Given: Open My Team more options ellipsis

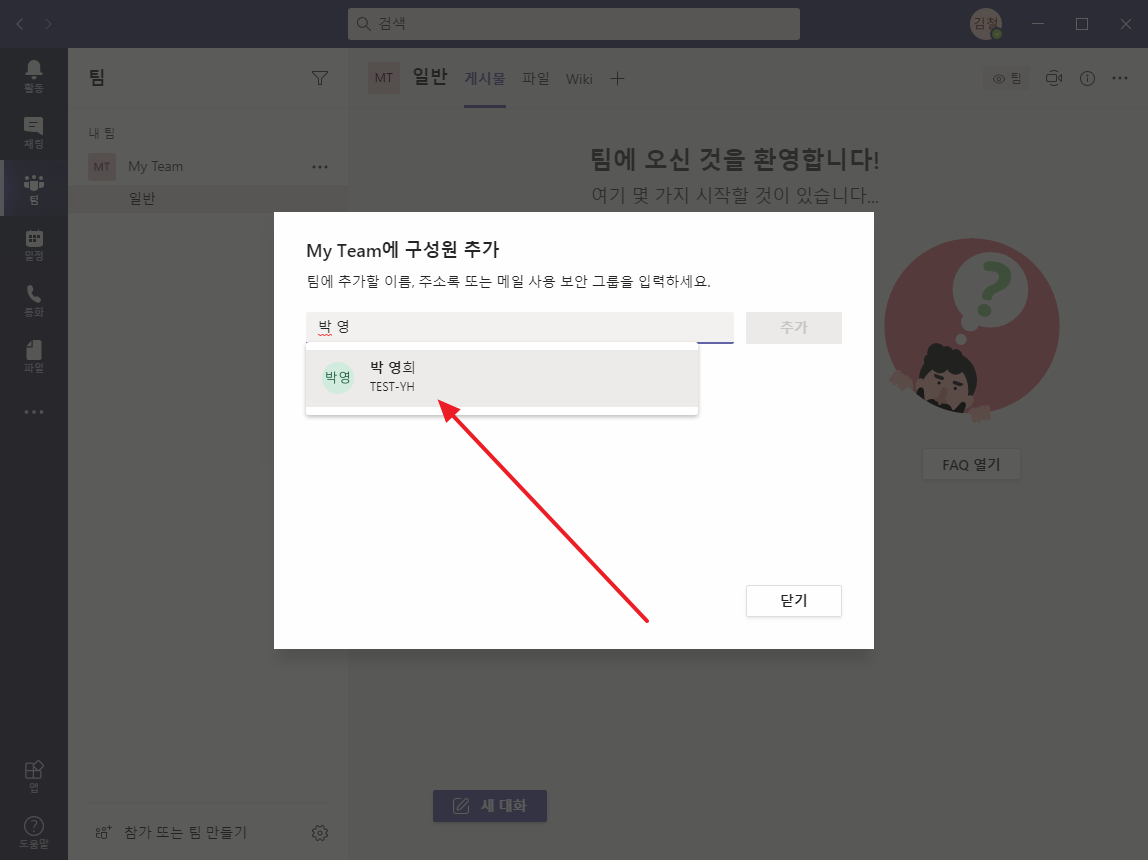Looking at the screenshot, I should click(x=320, y=167).
